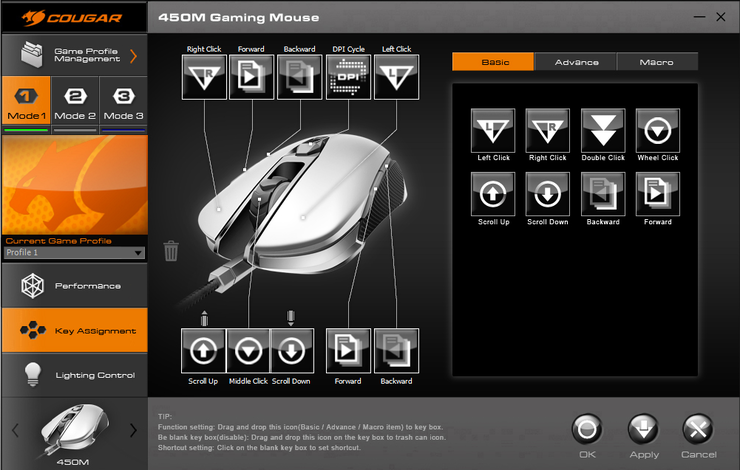Open the Lighting Control section
This screenshot has width=740, height=470.
(74, 375)
